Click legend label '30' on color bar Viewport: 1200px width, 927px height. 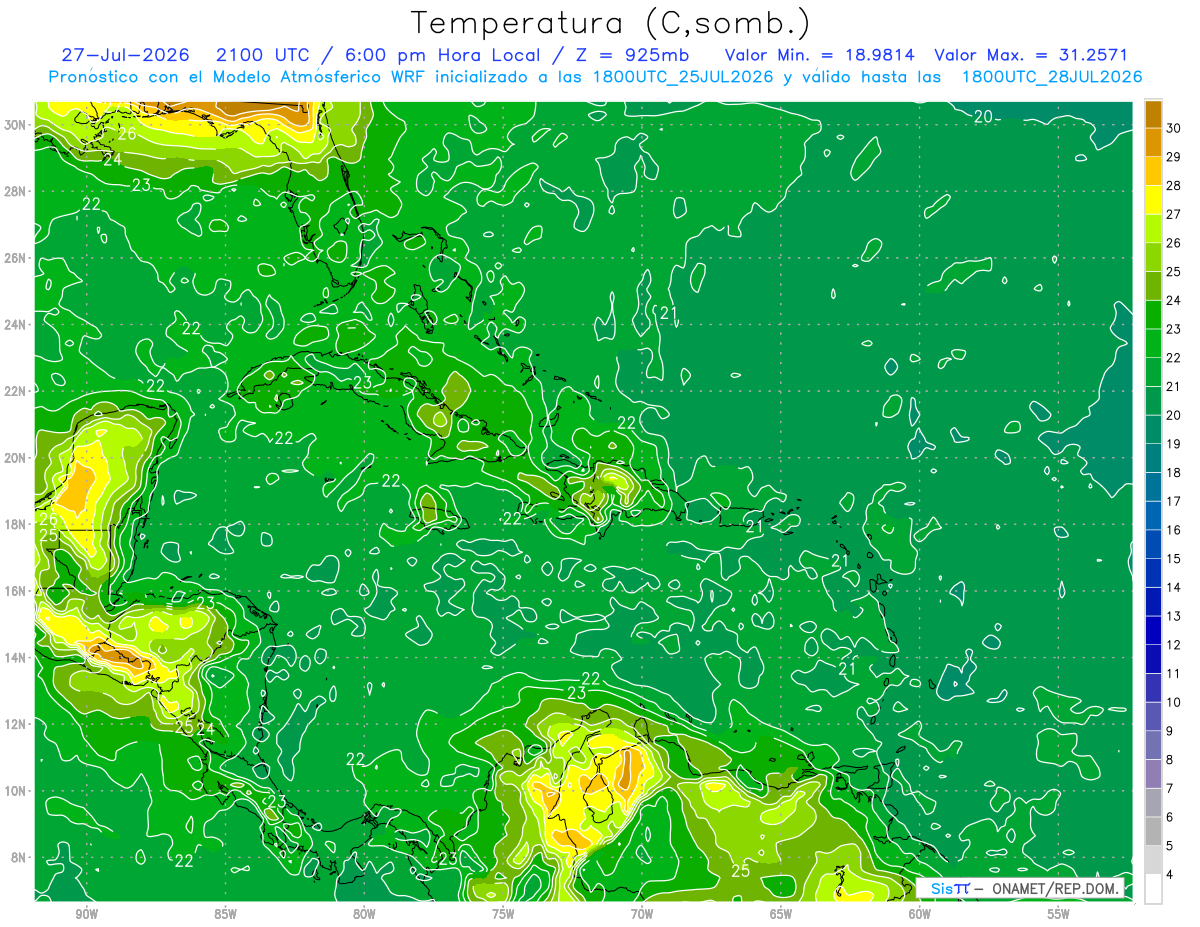(1174, 127)
